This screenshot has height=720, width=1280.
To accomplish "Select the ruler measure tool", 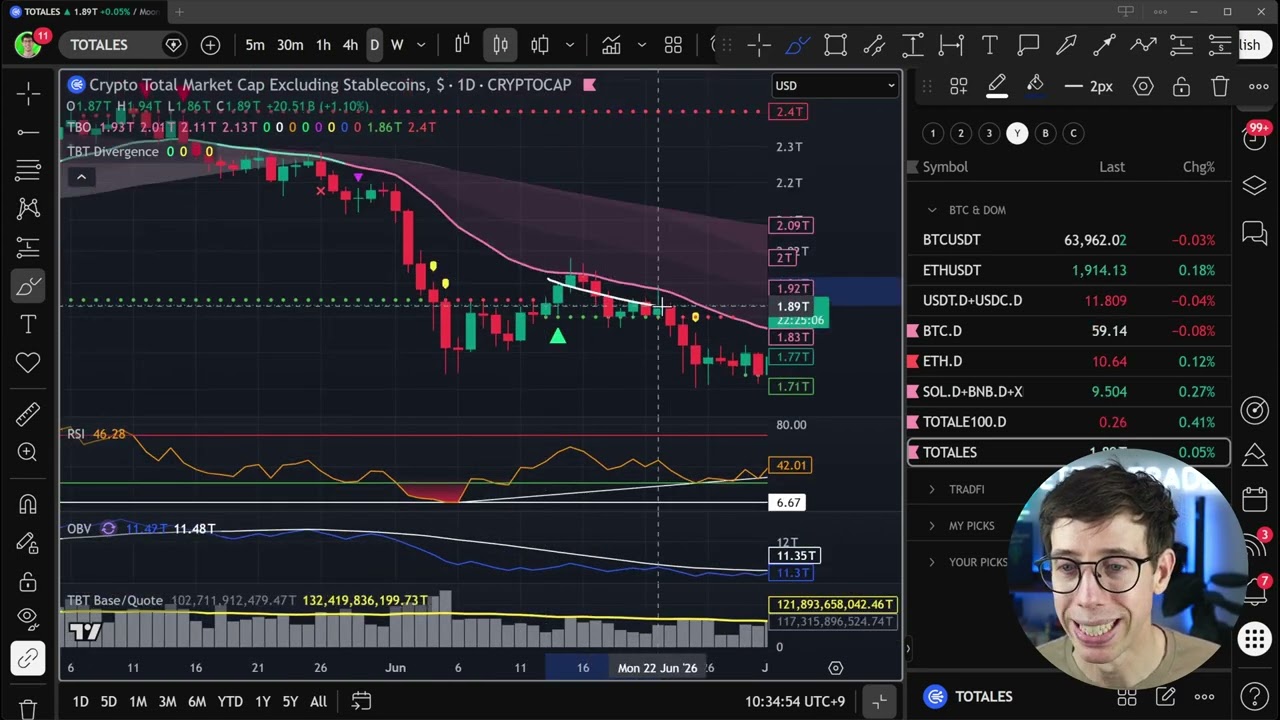I will [28, 414].
